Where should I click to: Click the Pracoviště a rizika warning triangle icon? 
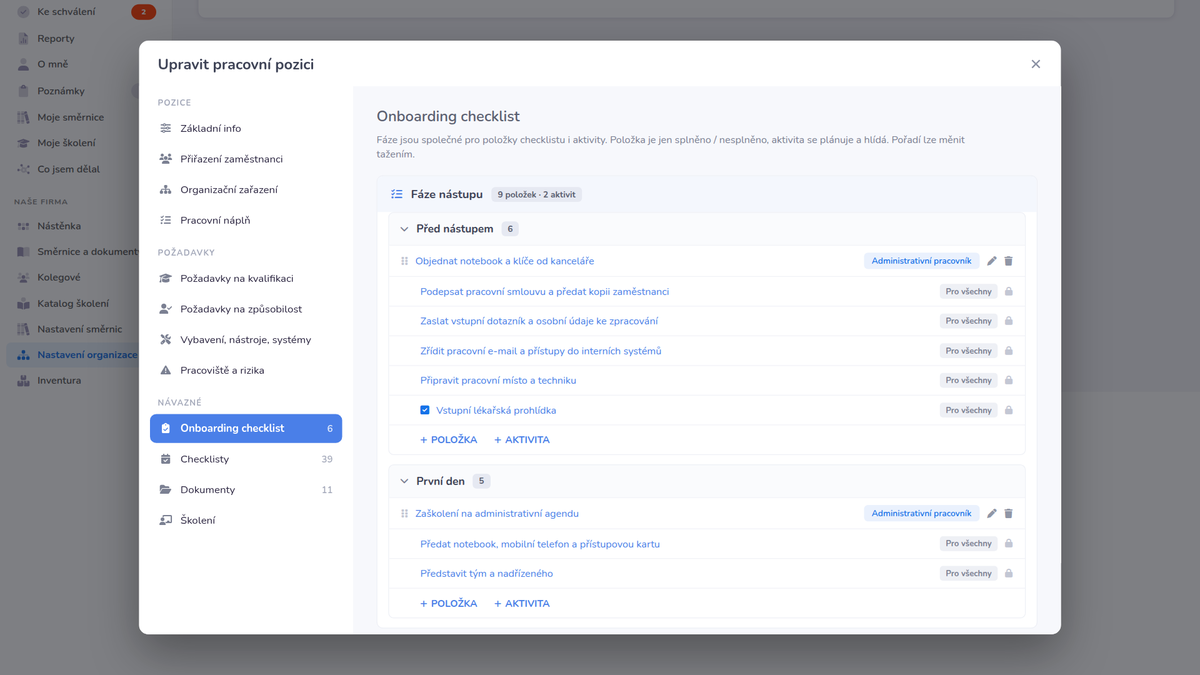[x=166, y=370]
